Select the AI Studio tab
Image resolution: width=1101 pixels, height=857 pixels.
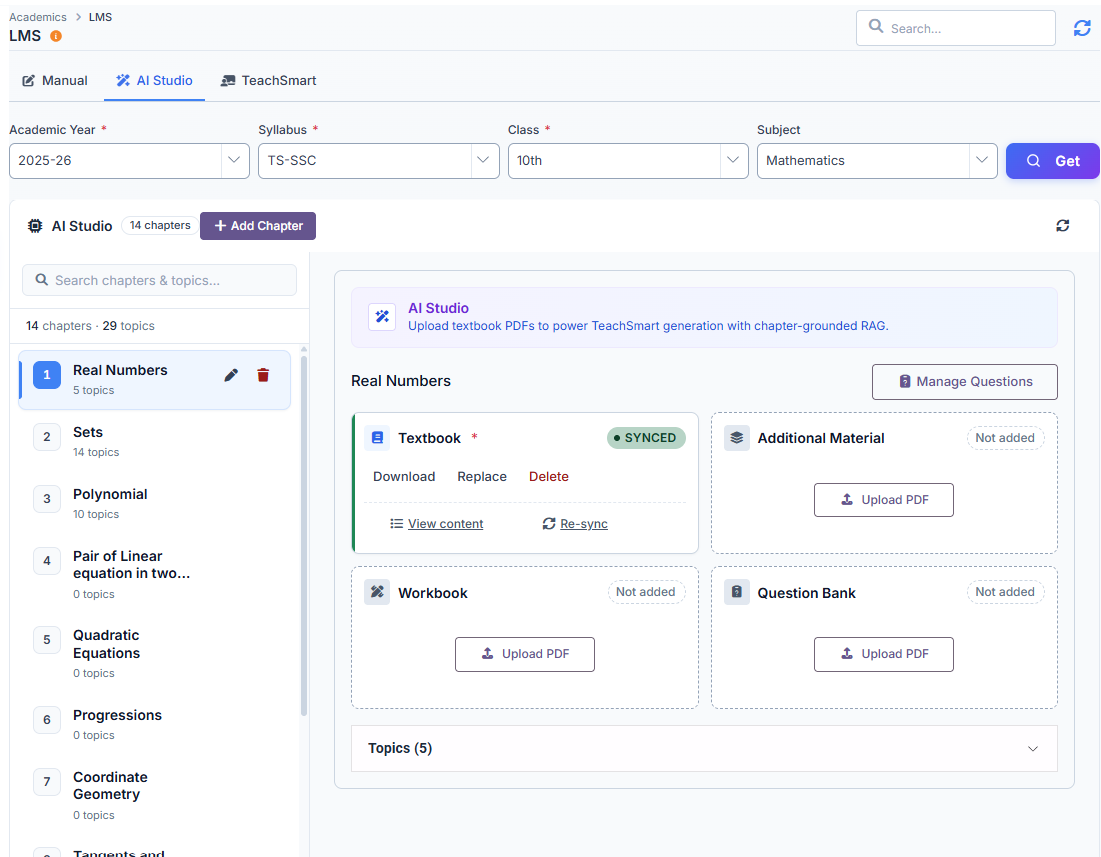pos(154,81)
